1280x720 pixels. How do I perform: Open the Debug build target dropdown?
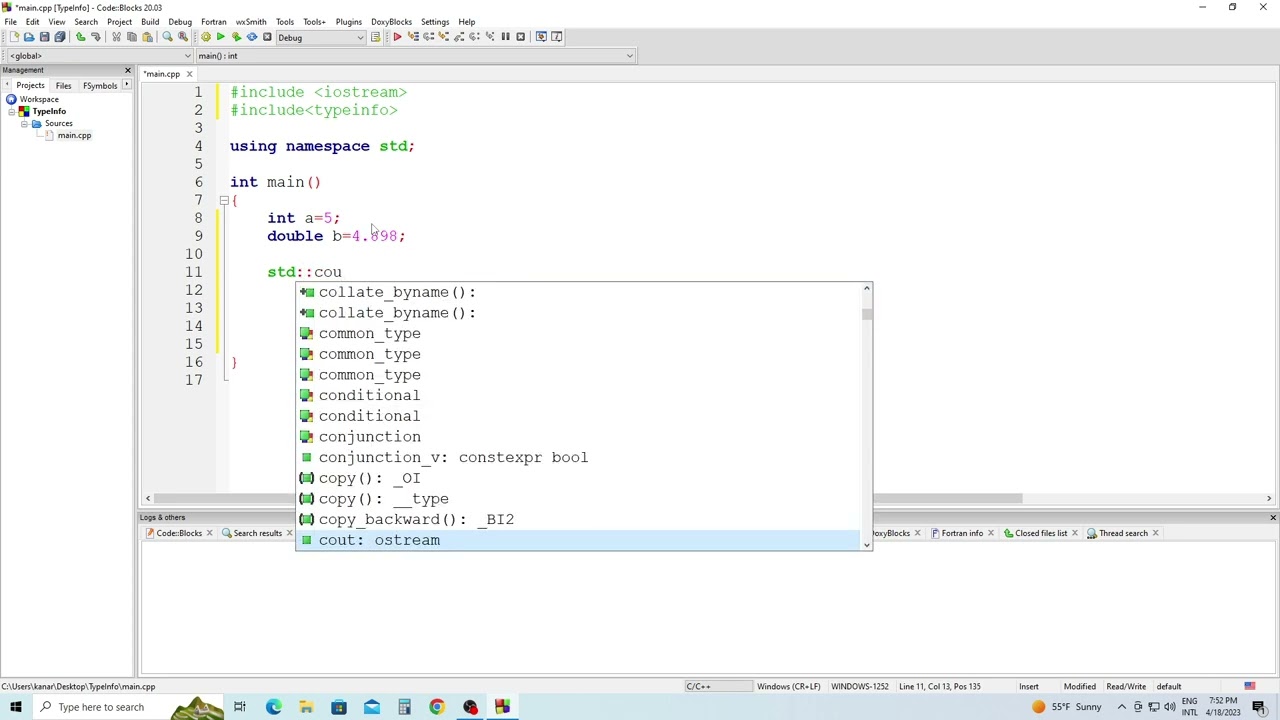coord(321,38)
